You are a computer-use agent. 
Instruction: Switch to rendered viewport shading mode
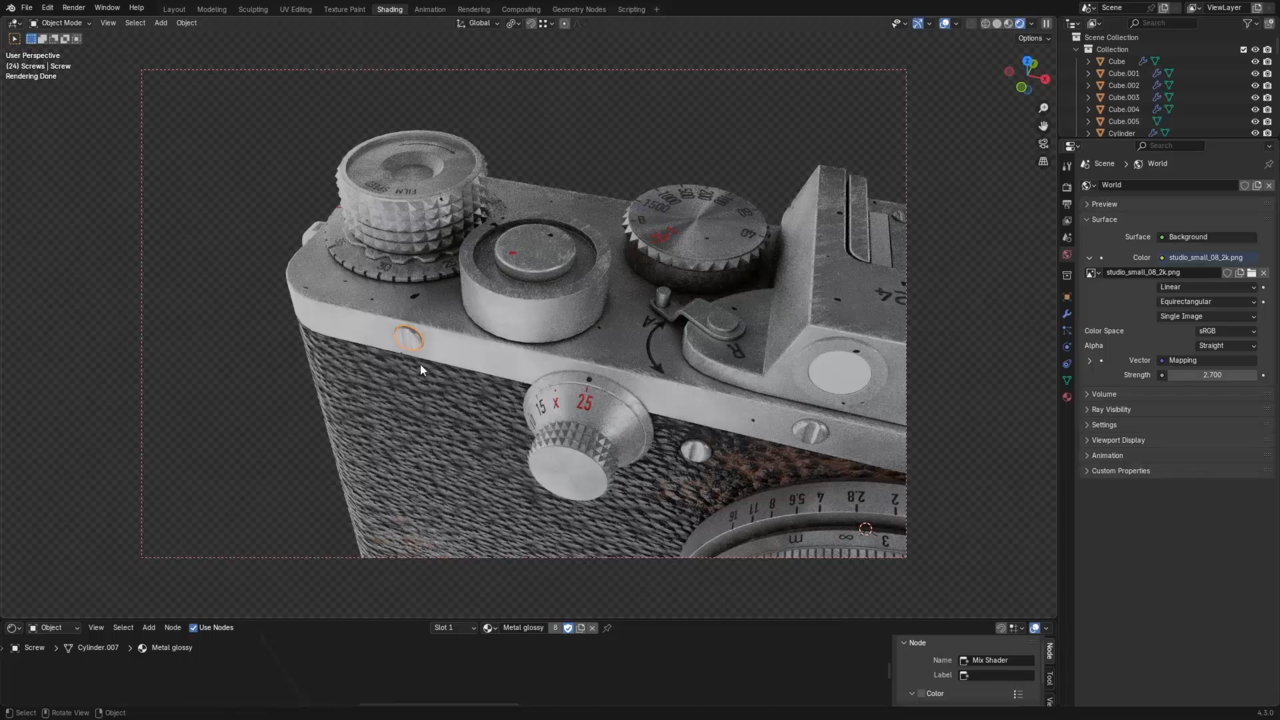(x=1020, y=23)
